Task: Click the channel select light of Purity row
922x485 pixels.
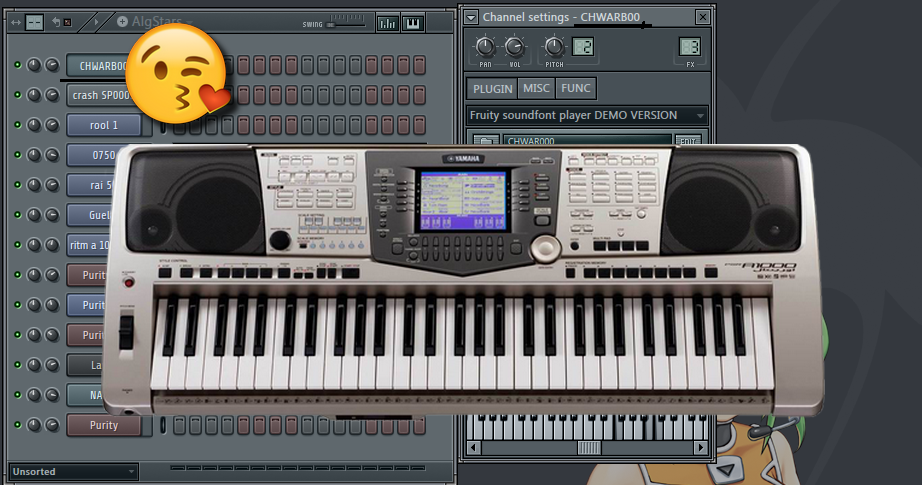Action: [163, 425]
